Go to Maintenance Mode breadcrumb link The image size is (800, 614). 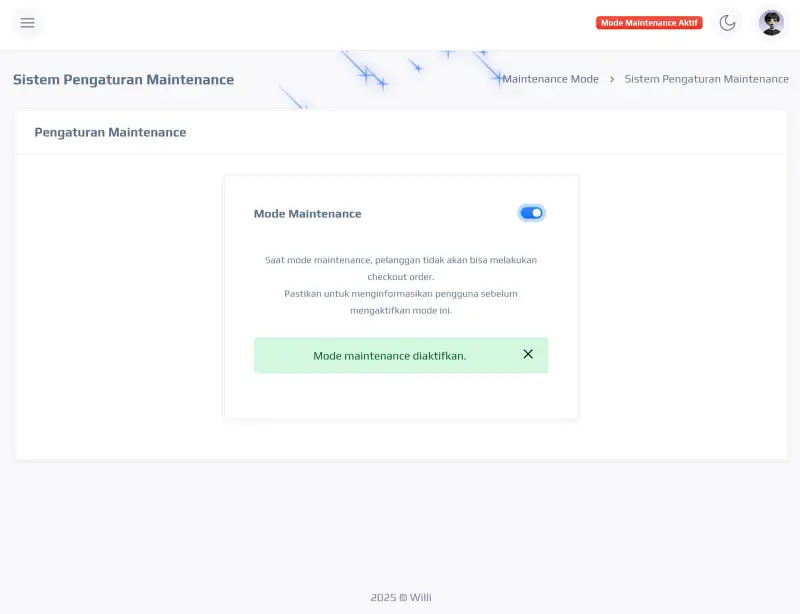(551, 79)
